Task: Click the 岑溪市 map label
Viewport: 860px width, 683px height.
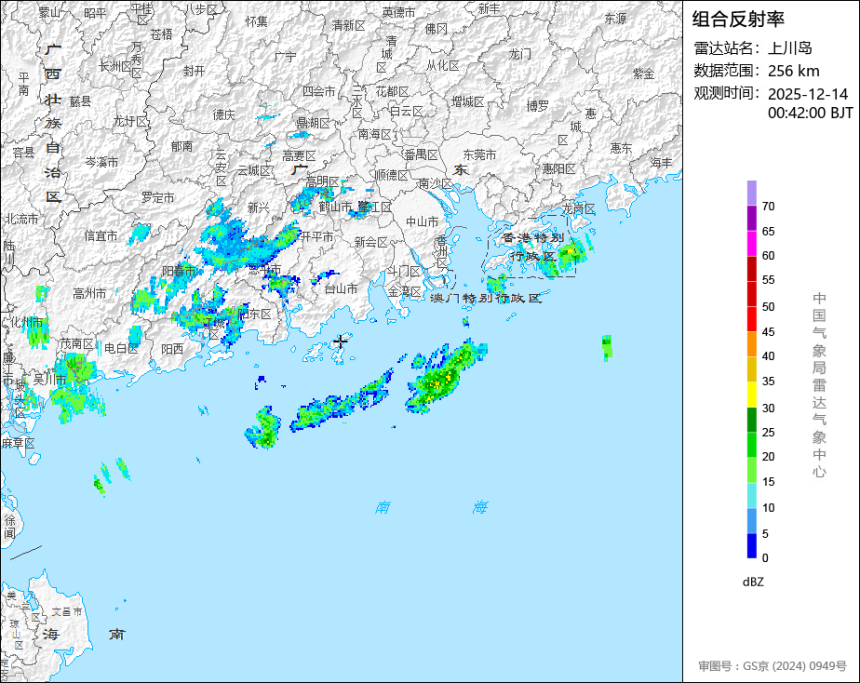Action: point(101,162)
